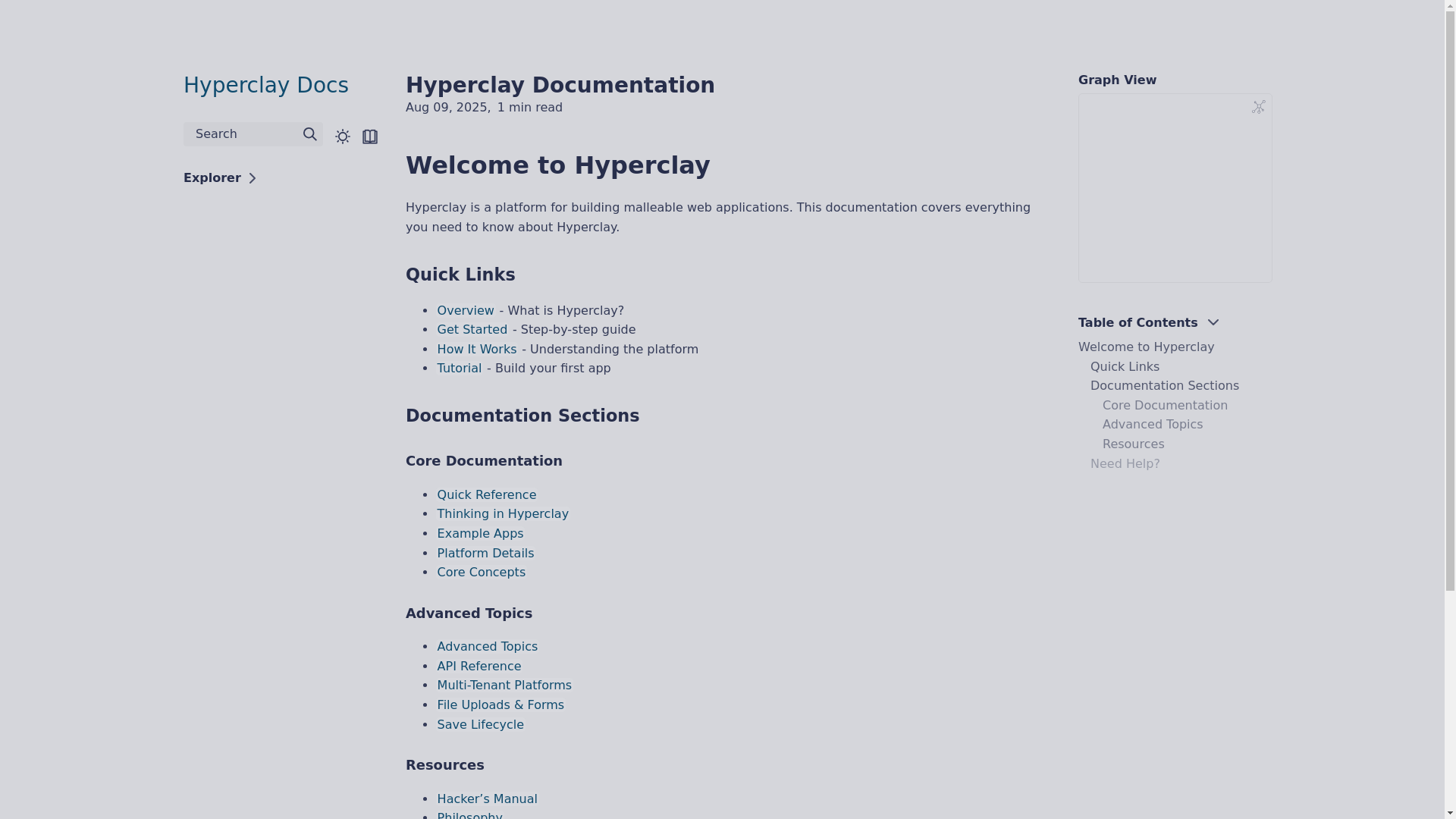Collapse the Table of Contents
This screenshot has width=1456, height=819.
(1149, 323)
